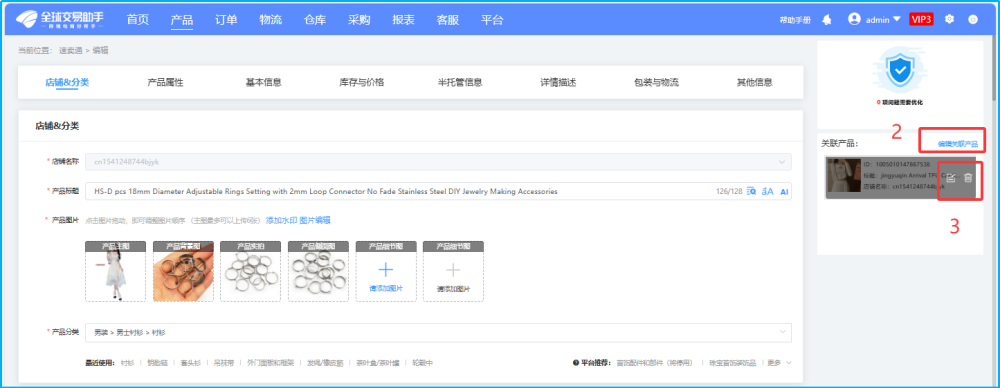The width and height of the screenshot is (1000, 388).
Task: Click the gray plus in last image slot
Action: tap(453, 269)
